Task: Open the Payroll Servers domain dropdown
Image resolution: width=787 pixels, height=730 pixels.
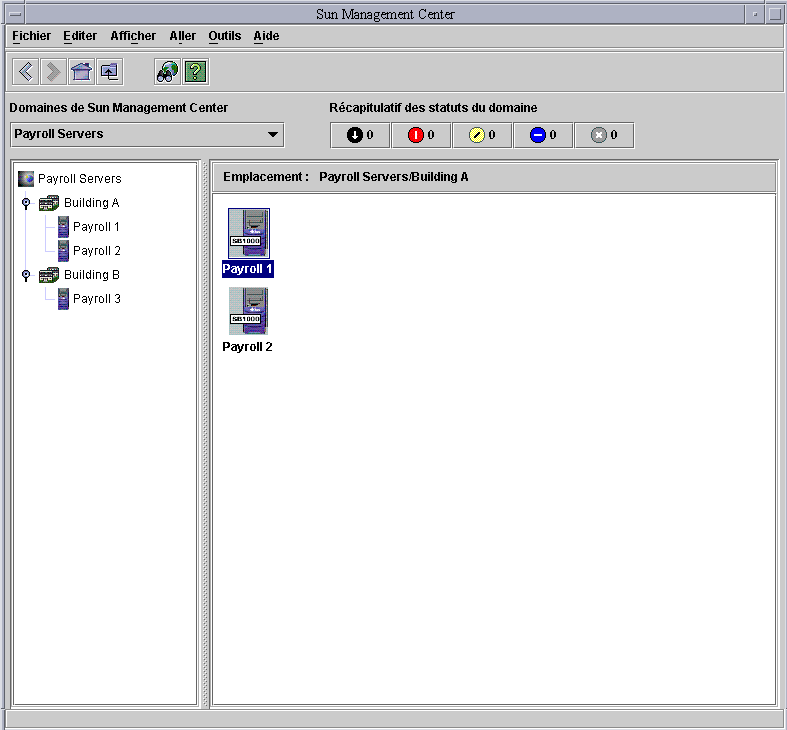Action: click(147, 135)
